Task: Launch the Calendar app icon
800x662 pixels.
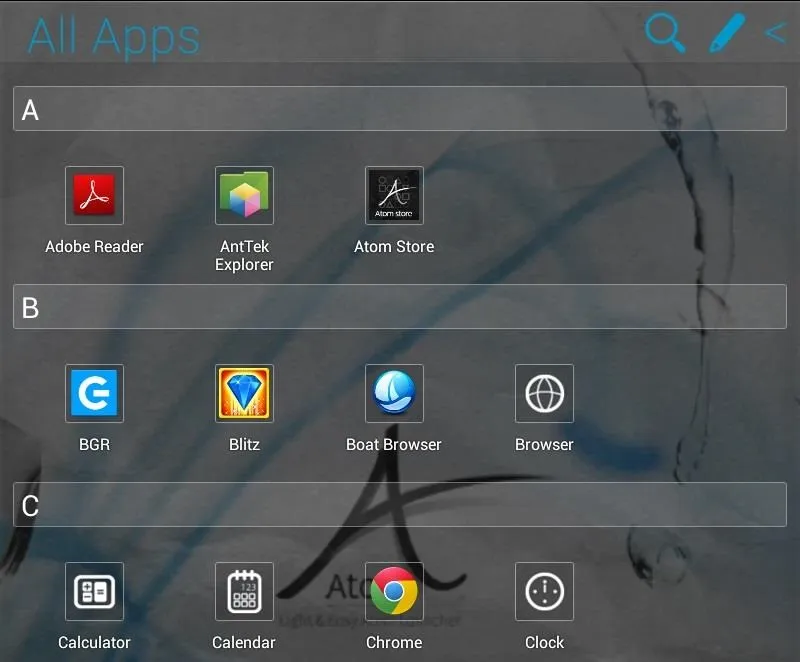Action: click(x=244, y=591)
